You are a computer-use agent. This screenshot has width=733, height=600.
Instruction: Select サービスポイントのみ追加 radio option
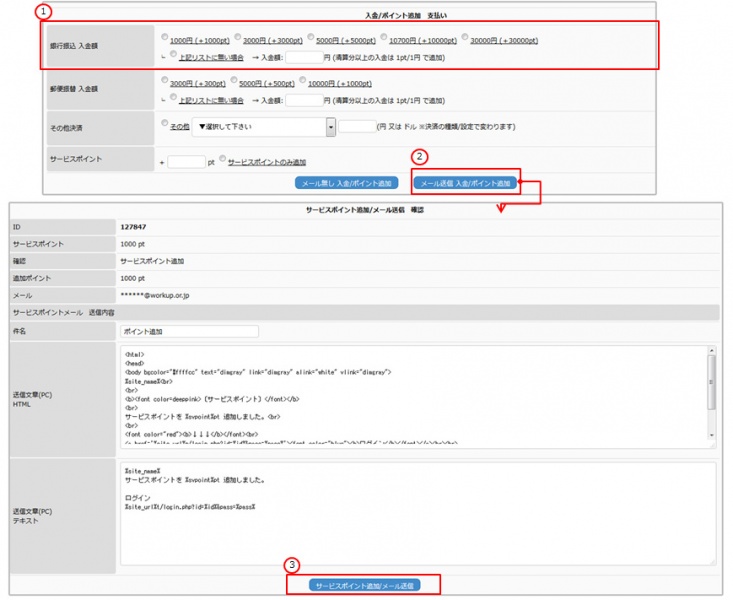223,161
